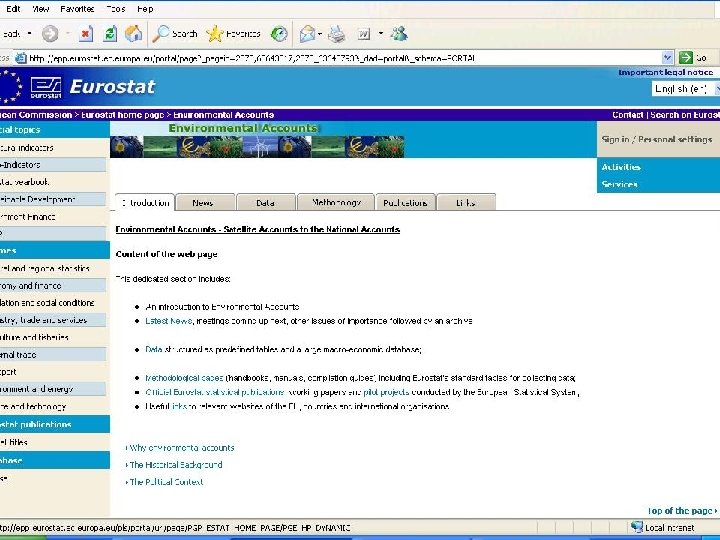Switch to the News tab

tap(205, 202)
